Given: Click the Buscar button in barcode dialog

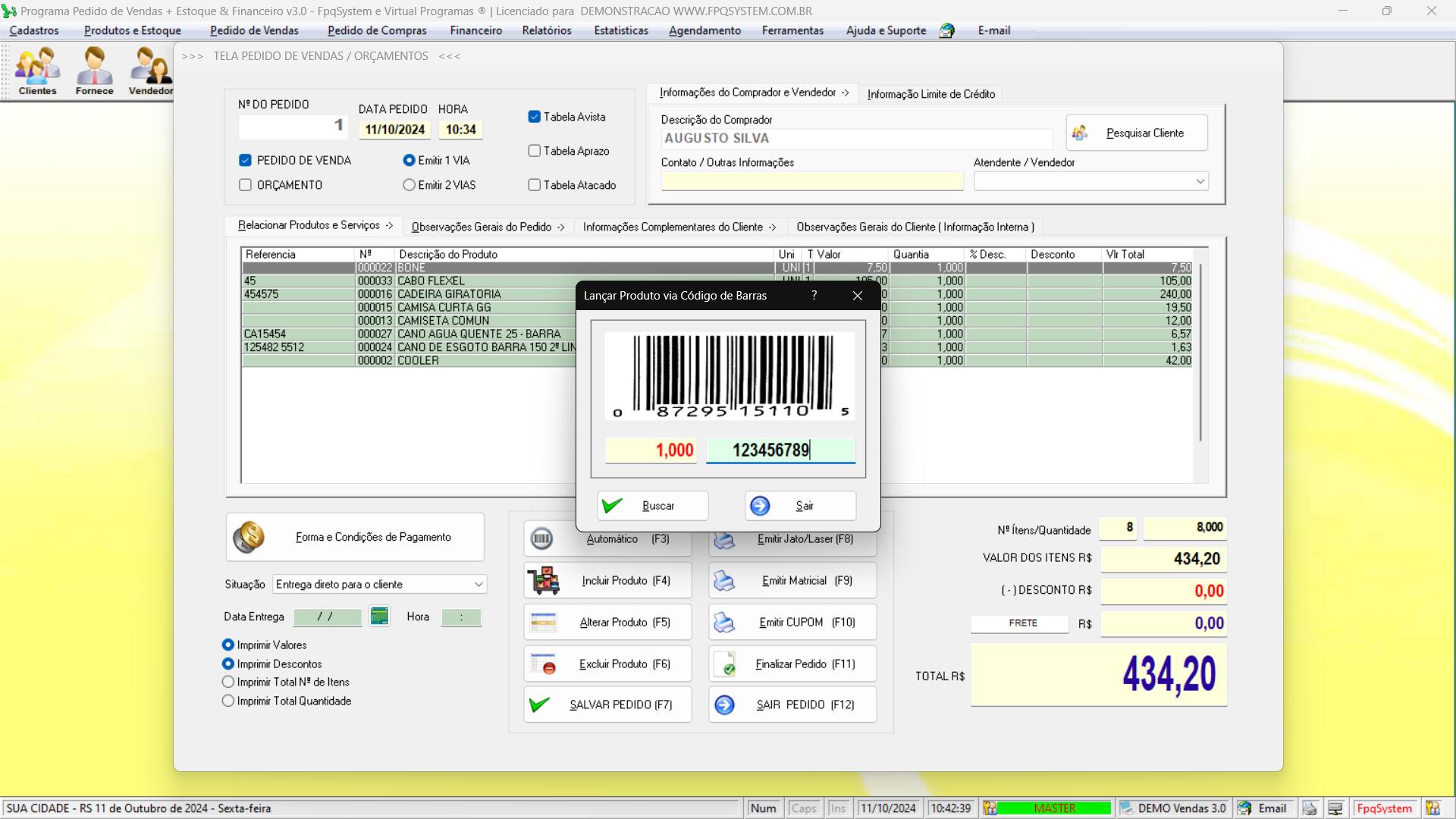Looking at the screenshot, I should coord(653,506).
